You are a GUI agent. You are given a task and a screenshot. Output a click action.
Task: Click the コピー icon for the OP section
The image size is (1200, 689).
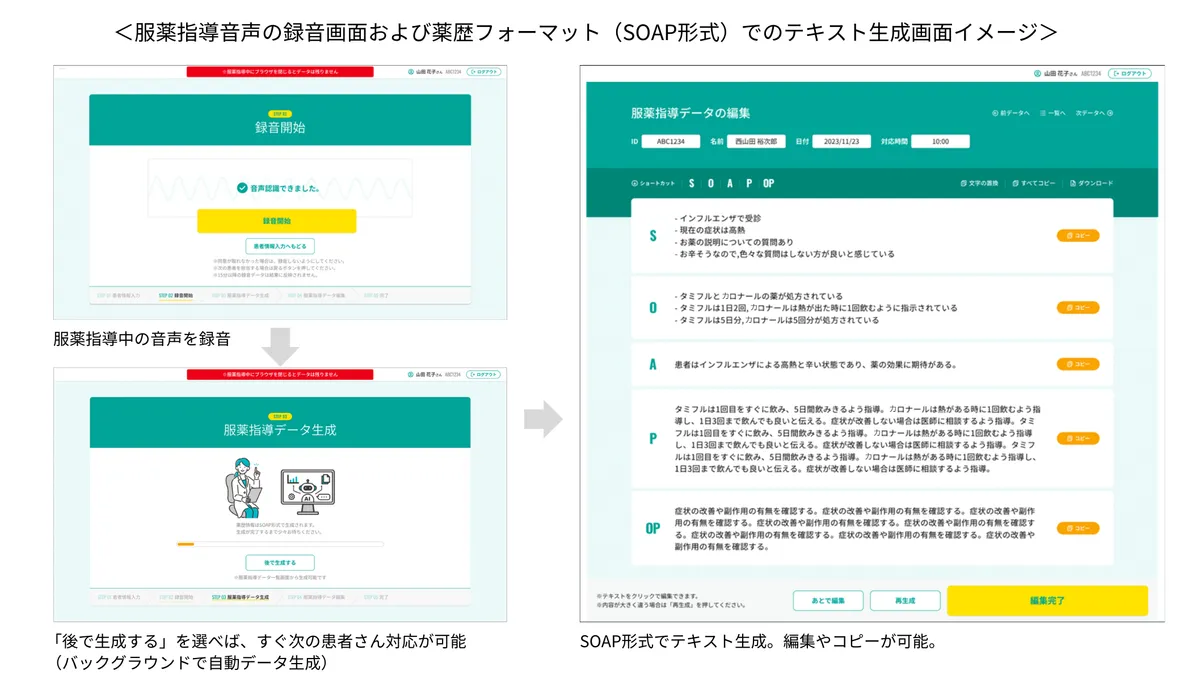tap(1078, 530)
